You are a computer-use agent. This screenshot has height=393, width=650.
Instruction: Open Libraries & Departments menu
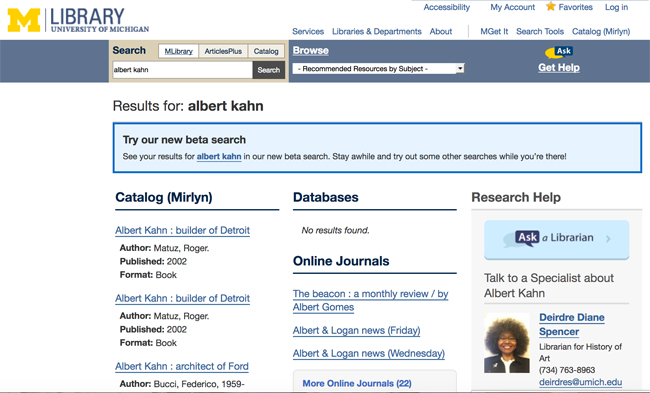376,32
